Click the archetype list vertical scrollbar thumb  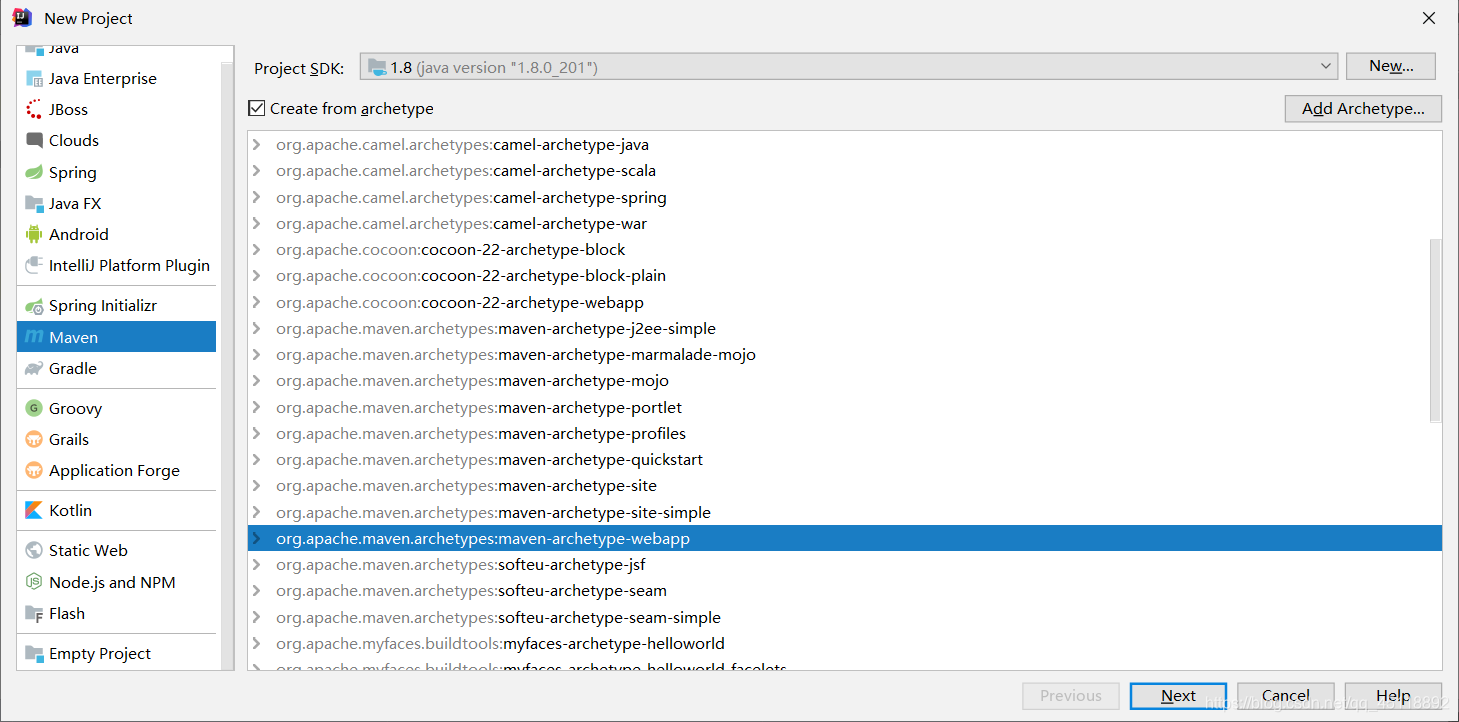coord(1435,330)
